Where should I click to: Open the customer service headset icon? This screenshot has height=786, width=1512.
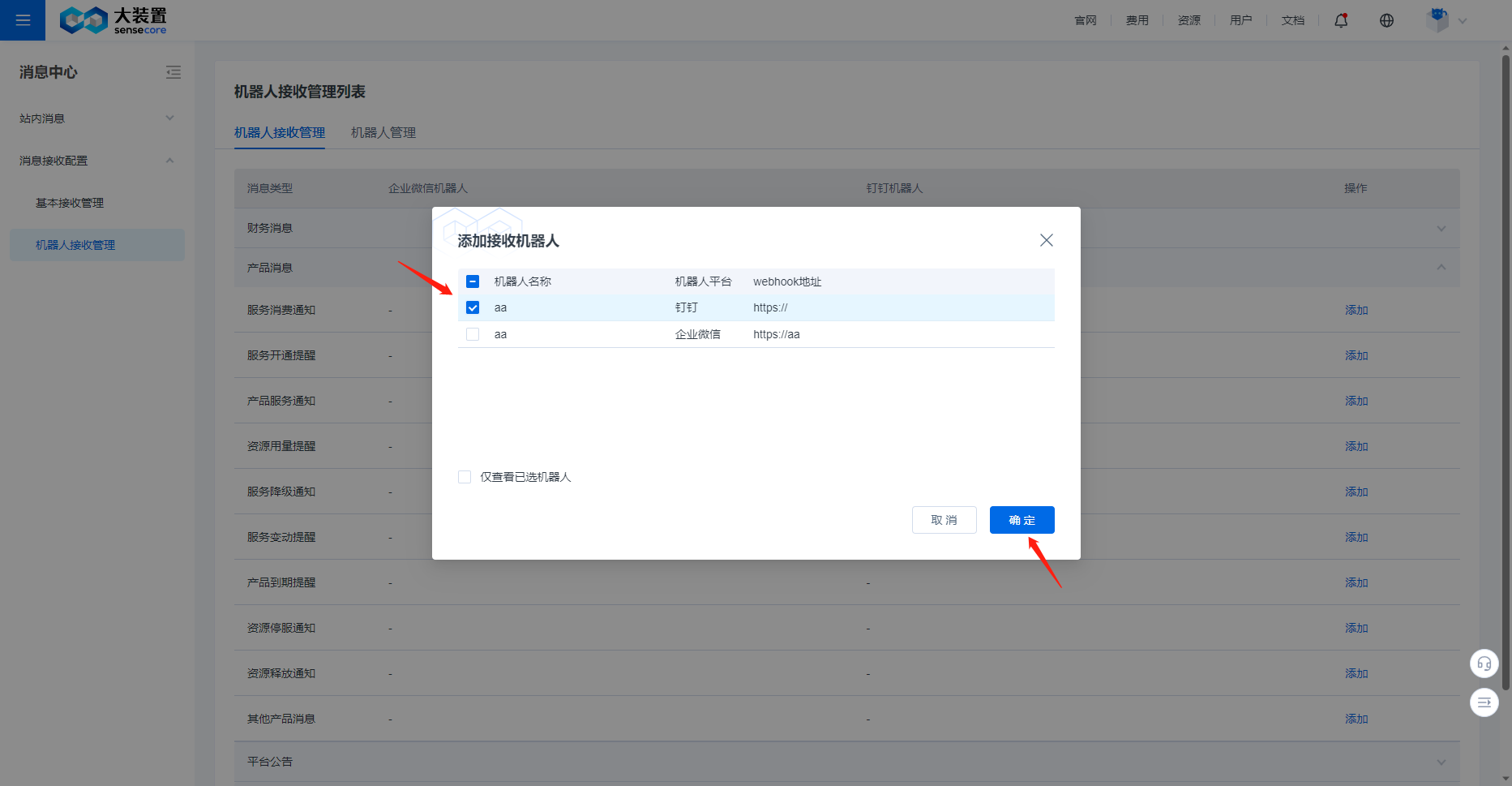point(1484,664)
